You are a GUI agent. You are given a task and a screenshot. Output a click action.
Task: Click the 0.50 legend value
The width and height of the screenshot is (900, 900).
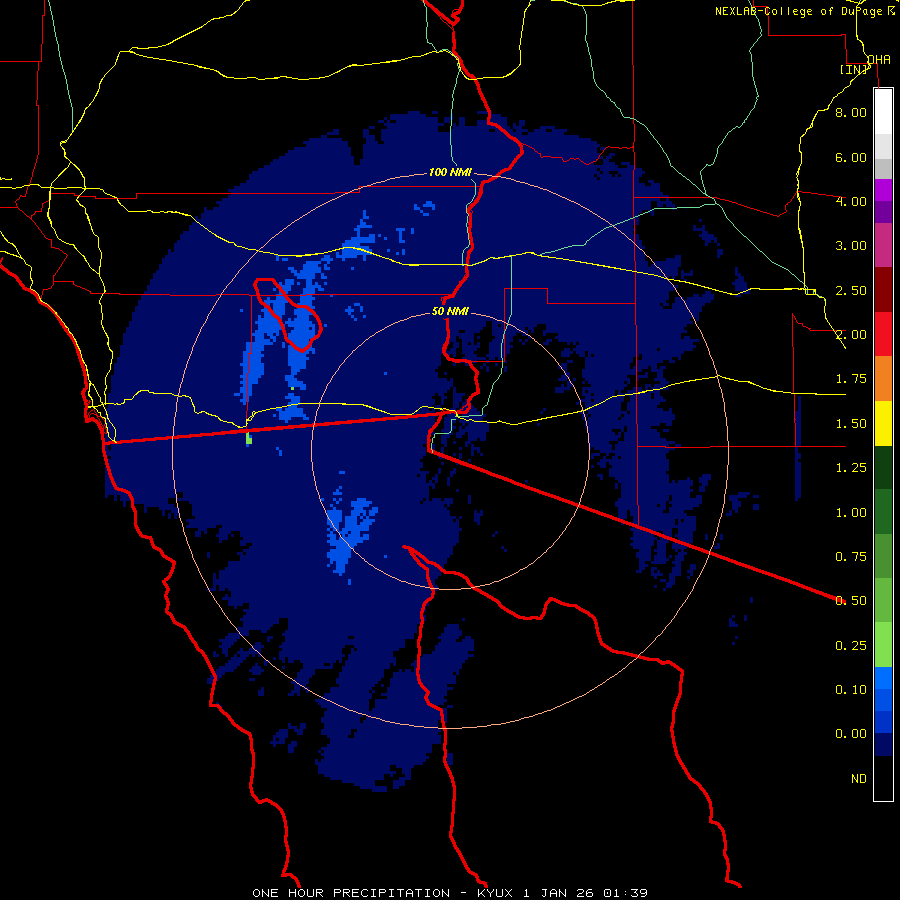(851, 601)
